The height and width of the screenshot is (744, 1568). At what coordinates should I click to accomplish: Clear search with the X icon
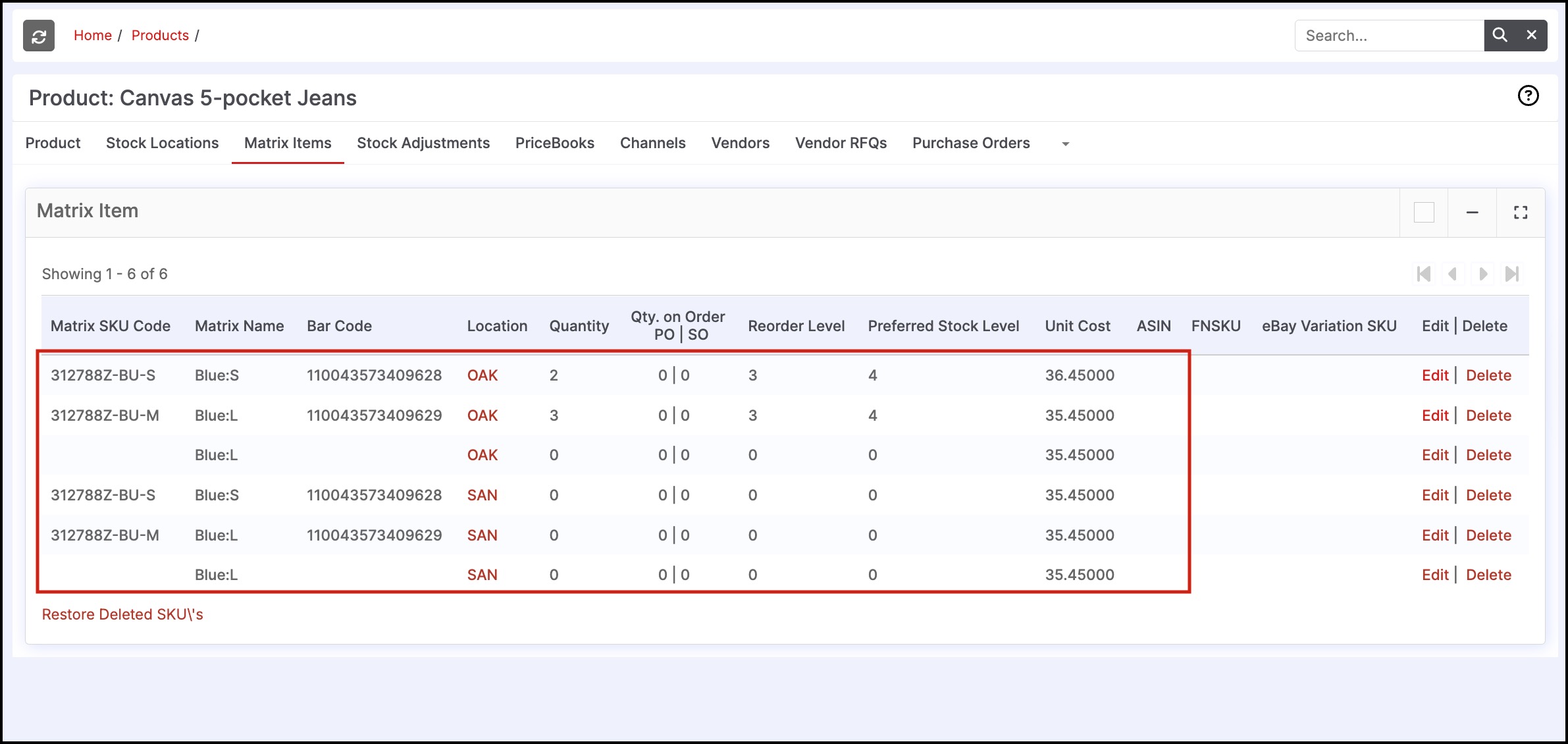tap(1532, 36)
